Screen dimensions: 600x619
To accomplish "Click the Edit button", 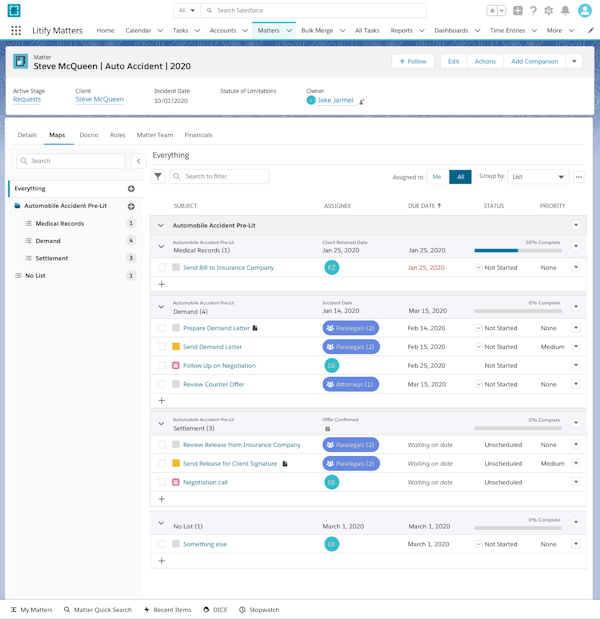I will click(x=454, y=61).
